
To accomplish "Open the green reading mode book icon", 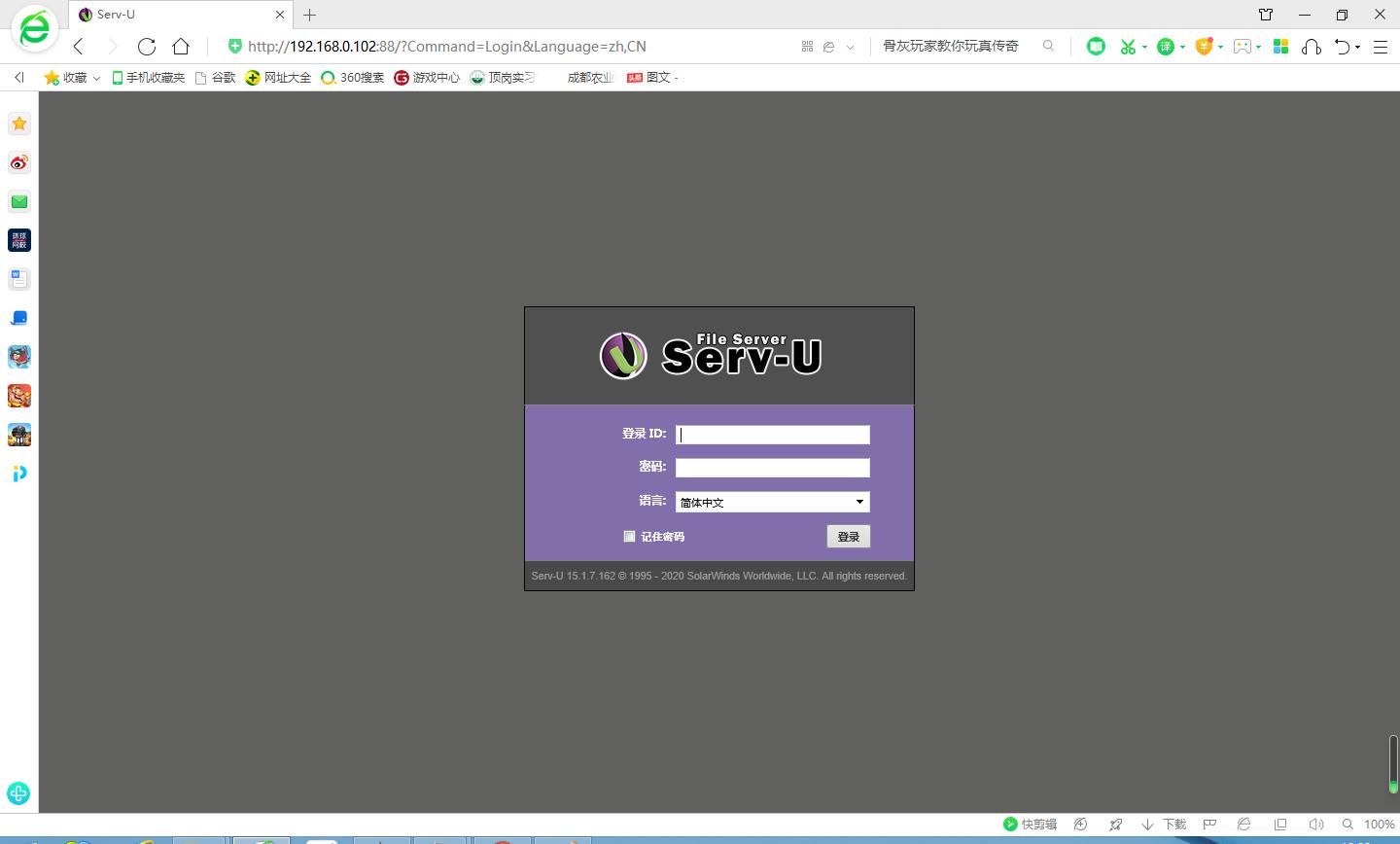I will pos(1096,46).
